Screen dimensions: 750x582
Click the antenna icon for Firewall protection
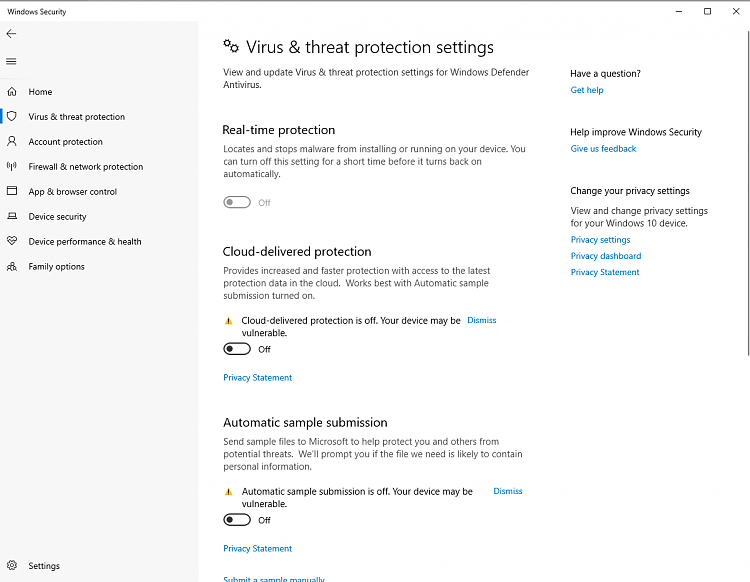point(12,166)
